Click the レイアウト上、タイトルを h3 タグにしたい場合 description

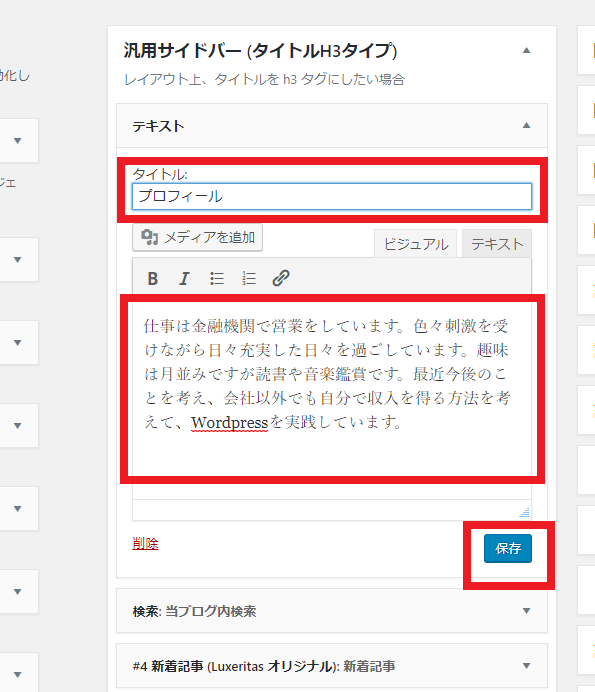click(264, 79)
